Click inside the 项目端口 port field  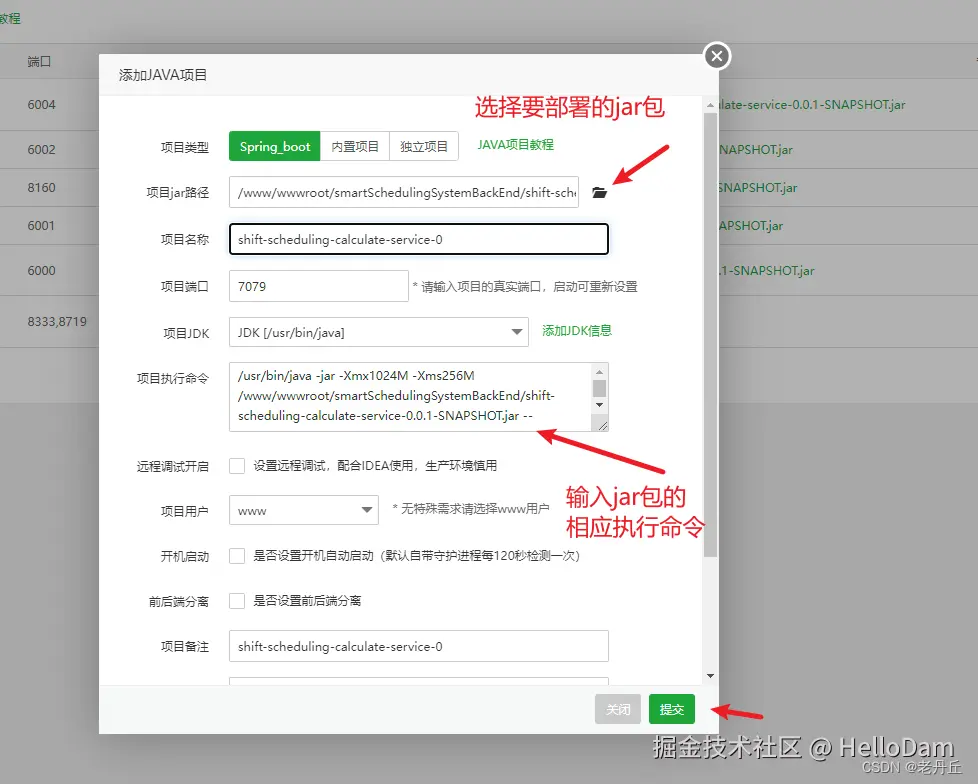coord(318,286)
